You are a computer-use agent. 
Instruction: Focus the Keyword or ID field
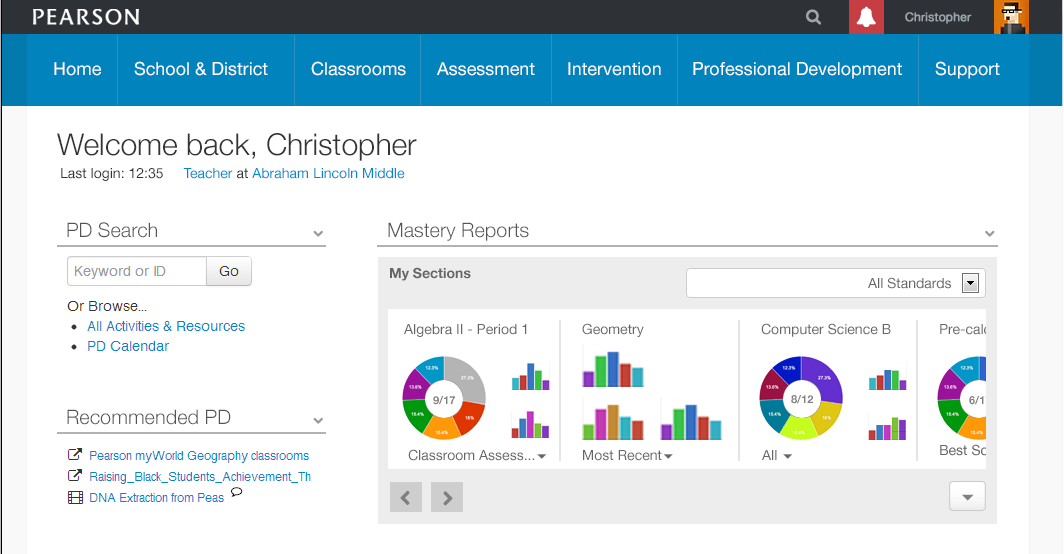click(x=137, y=271)
